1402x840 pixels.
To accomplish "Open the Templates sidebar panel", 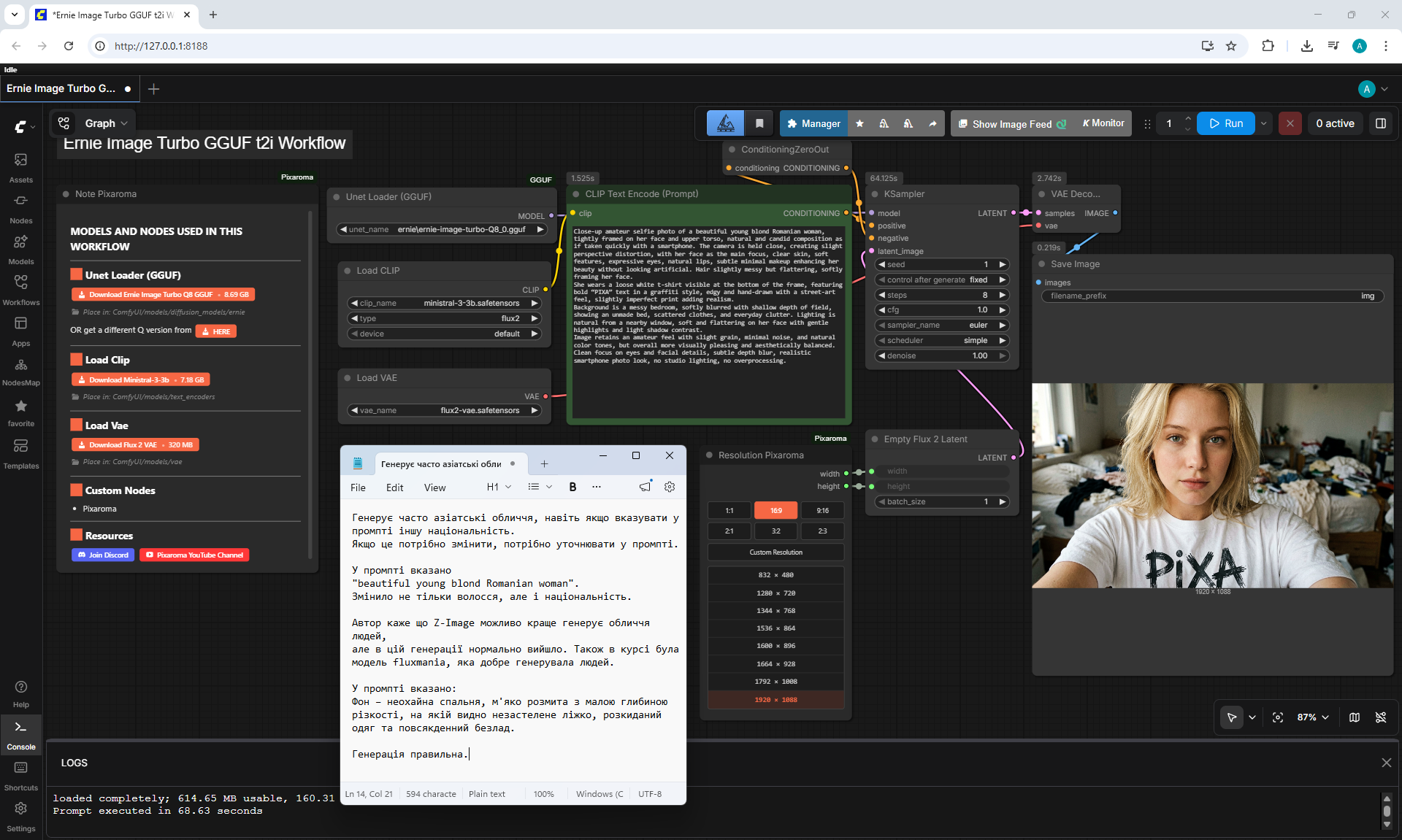I will pos(20,453).
